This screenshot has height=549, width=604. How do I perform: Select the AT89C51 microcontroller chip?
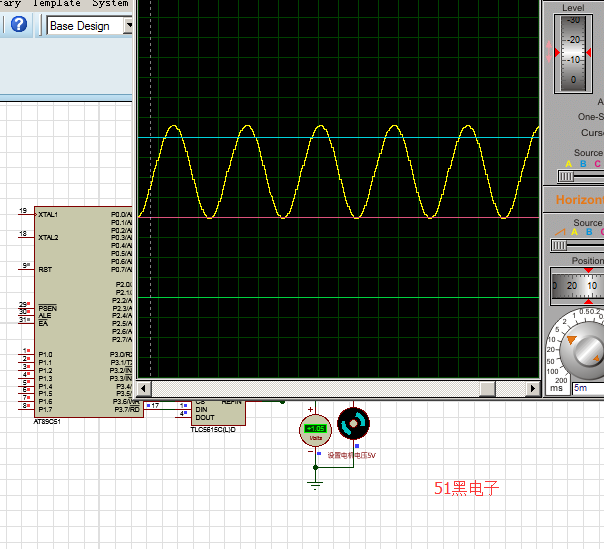tap(89, 312)
